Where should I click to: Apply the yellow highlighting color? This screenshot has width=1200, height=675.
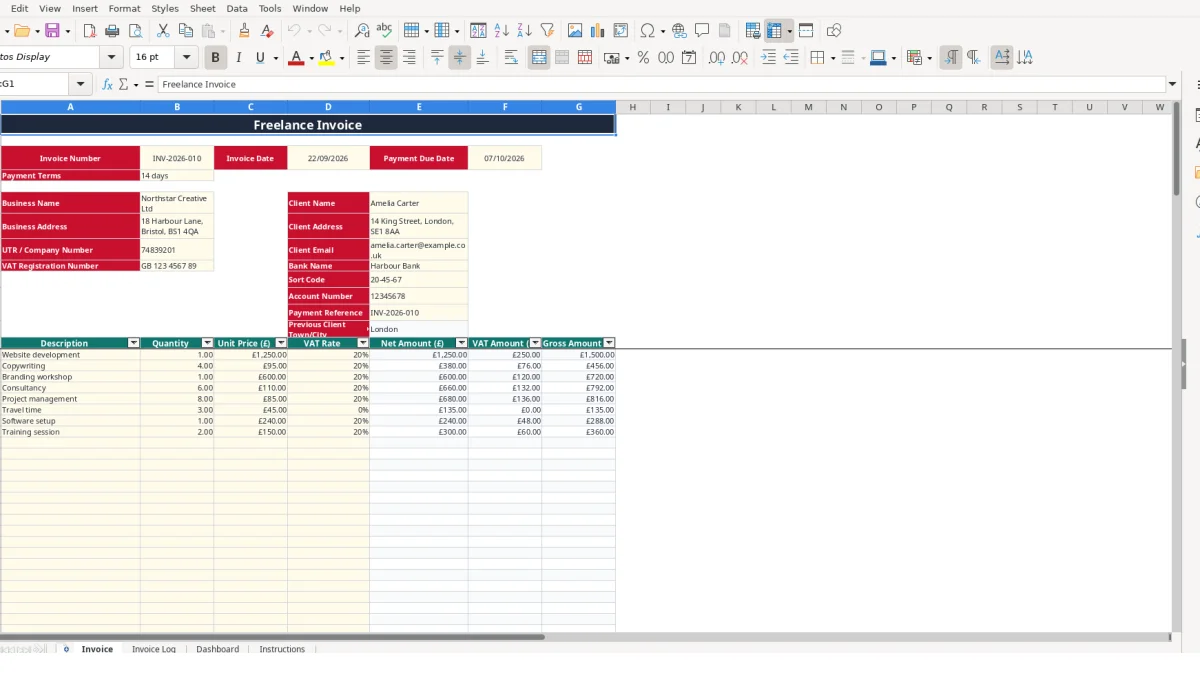coord(327,58)
